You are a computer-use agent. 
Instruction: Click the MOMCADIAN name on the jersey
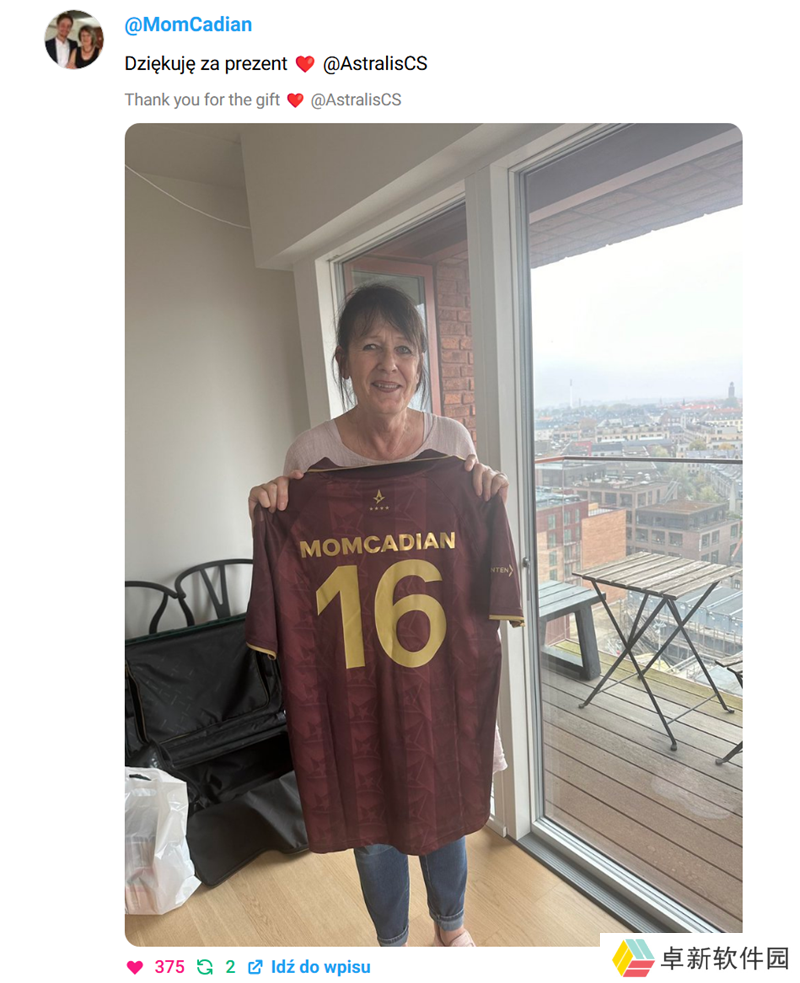click(x=377, y=544)
